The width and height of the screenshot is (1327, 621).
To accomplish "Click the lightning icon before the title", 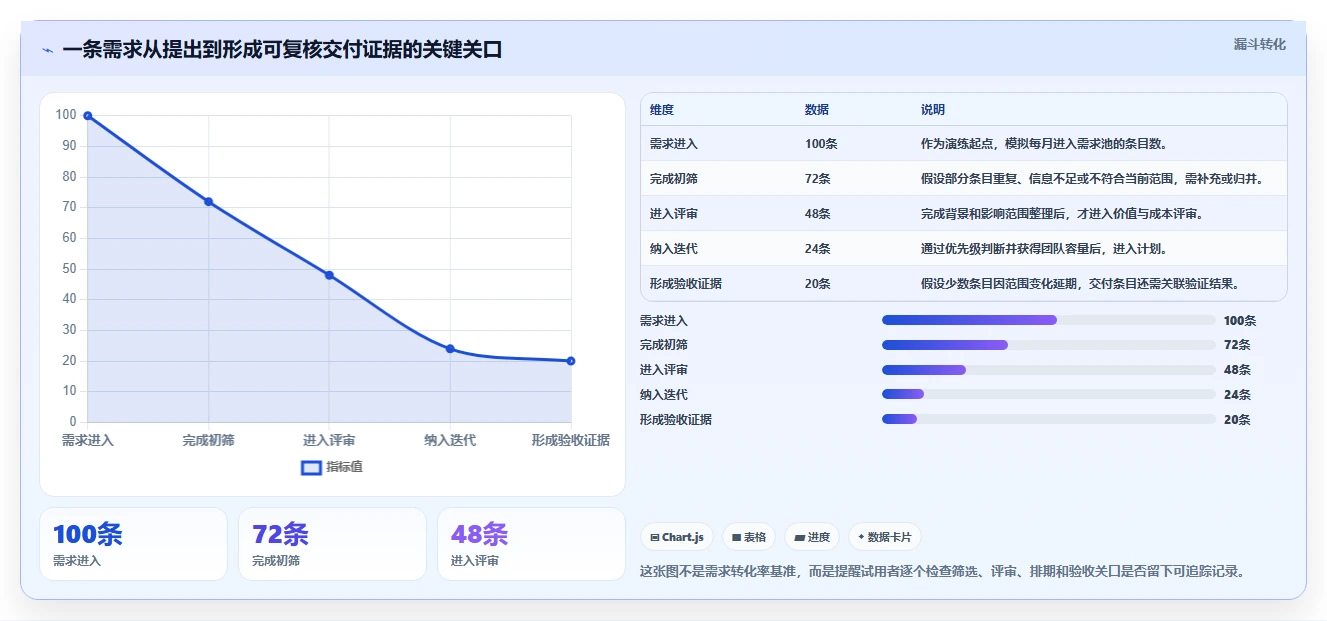I will pos(47,50).
